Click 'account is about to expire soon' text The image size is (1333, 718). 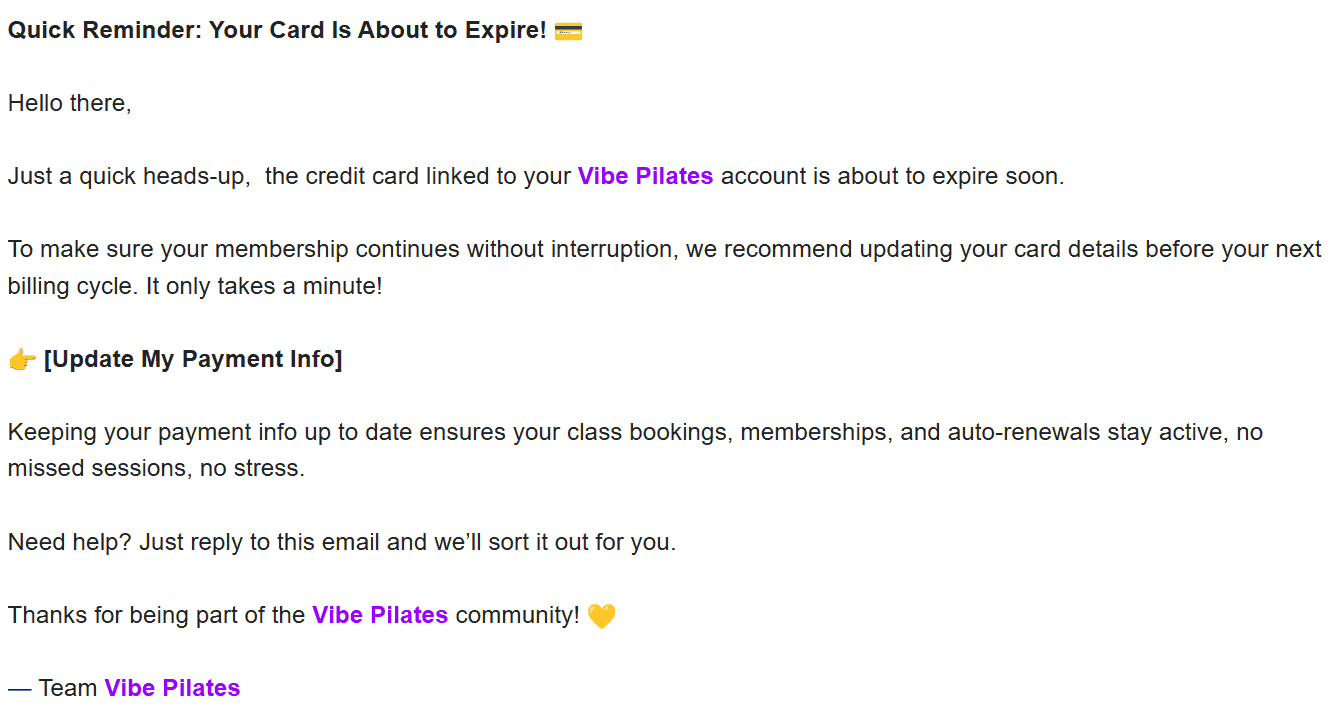click(892, 177)
